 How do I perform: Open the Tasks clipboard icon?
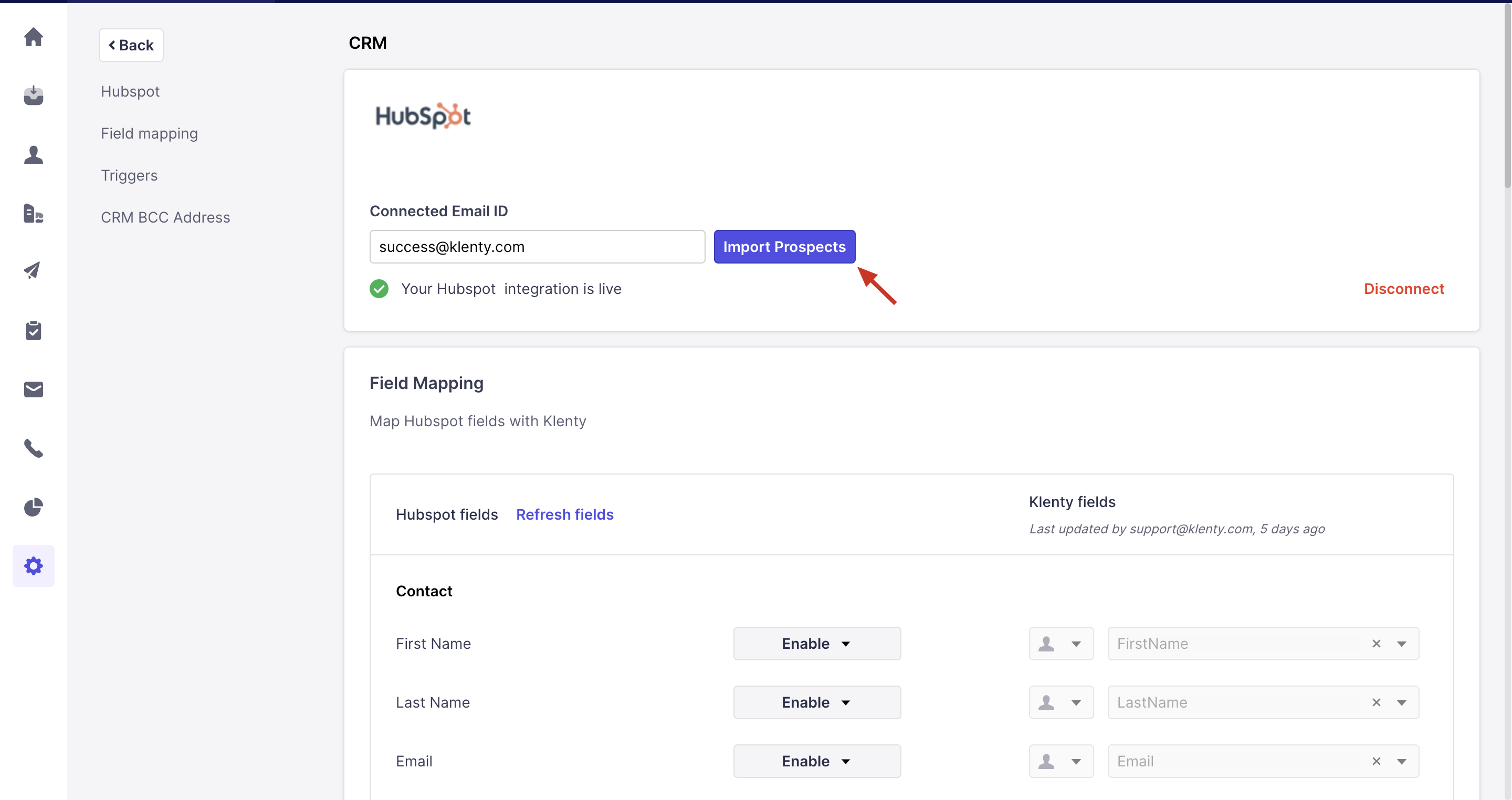pos(34,331)
